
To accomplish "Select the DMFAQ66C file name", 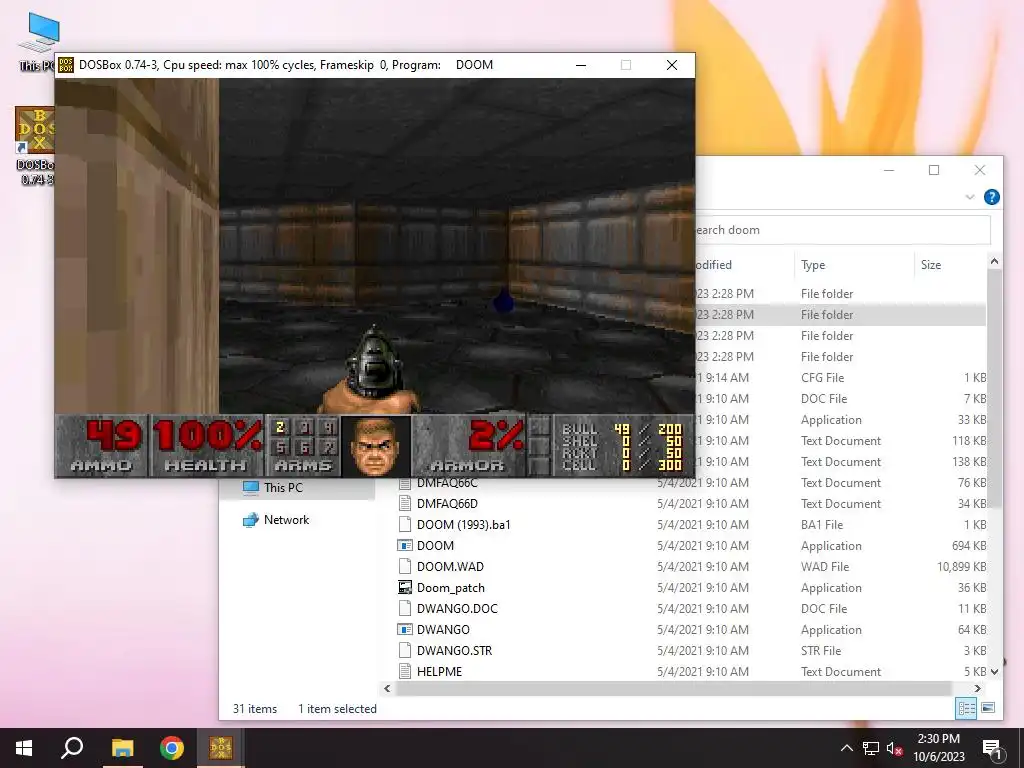I will tap(447, 483).
